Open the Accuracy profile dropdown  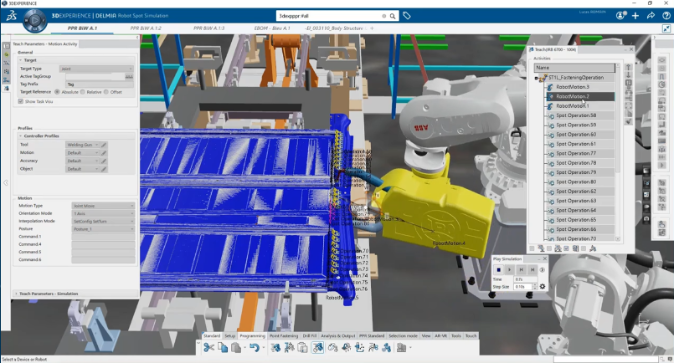(83, 161)
